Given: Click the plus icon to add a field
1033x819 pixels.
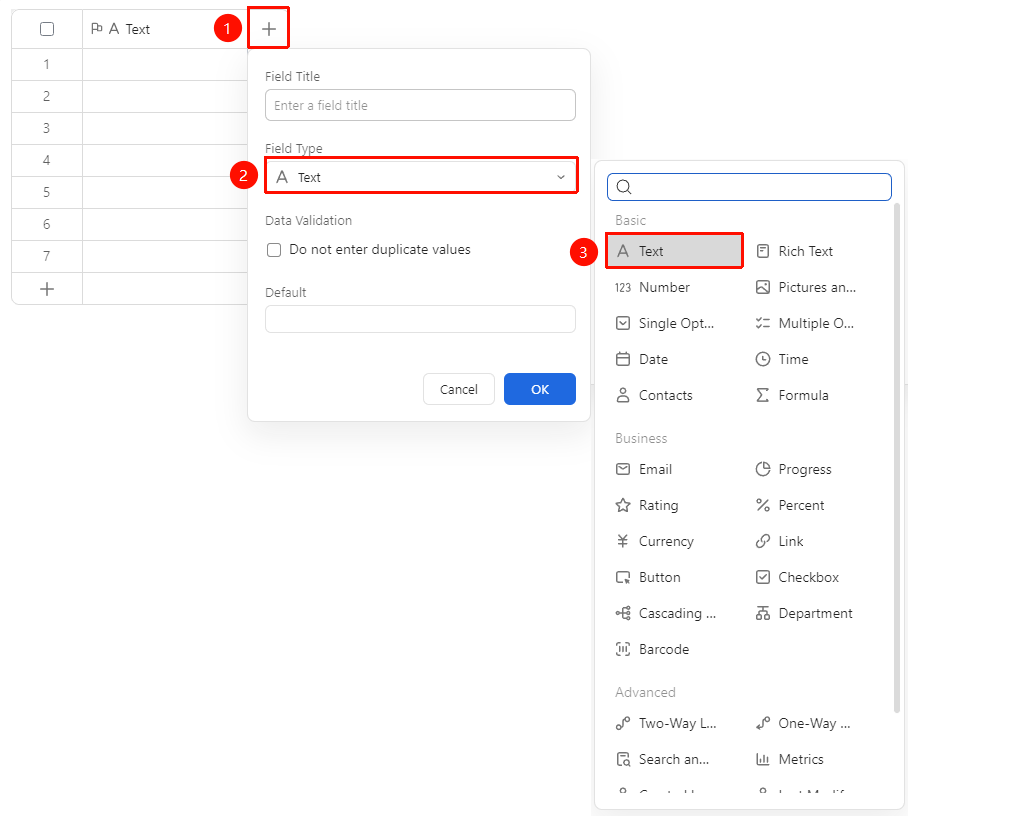Looking at the screenshot, I should (x=269, y=28).
